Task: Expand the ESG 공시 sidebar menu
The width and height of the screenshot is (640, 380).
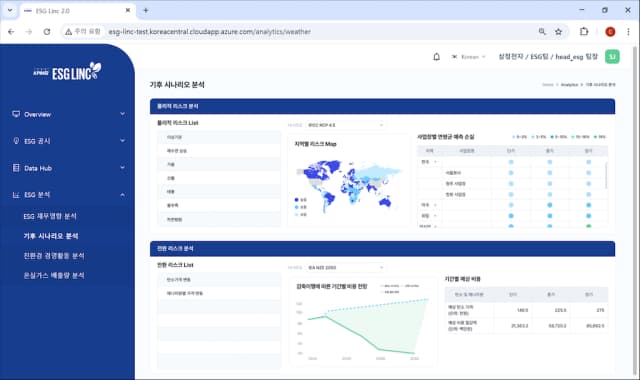Action: pos(68,141)
